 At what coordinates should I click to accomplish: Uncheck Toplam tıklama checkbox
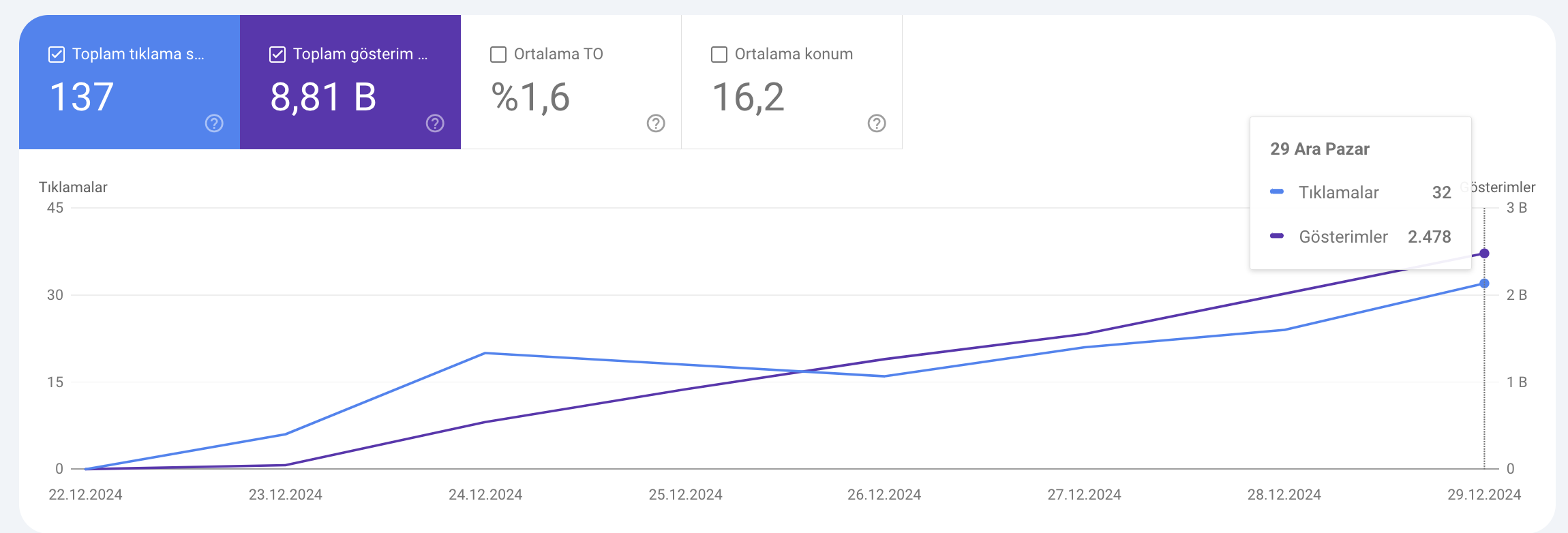tap(57, 55)
